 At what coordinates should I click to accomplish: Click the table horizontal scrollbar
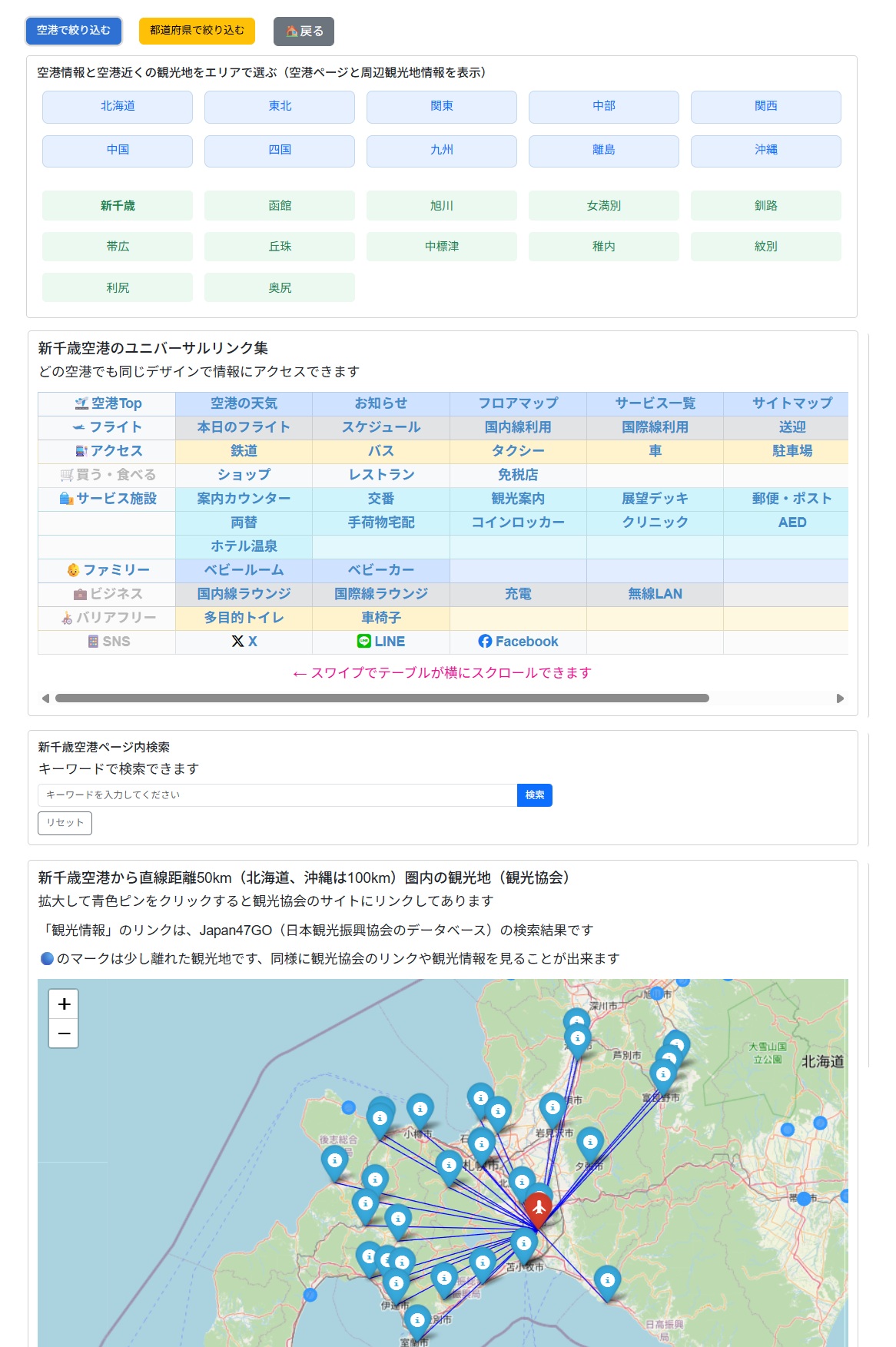[382, 698]
